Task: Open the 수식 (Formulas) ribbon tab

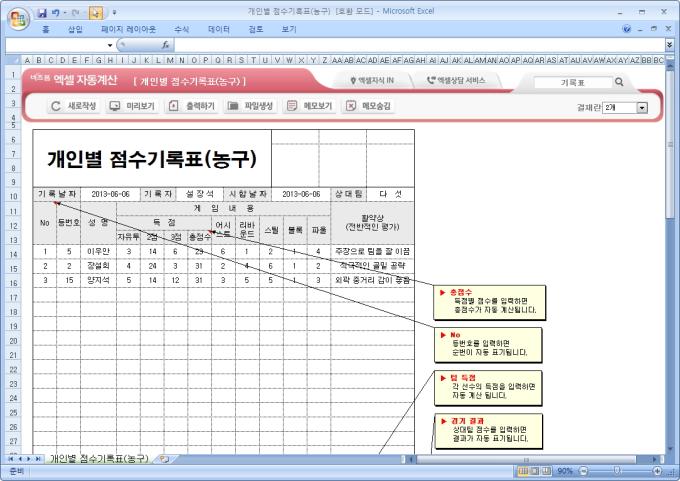Action: pyautogui.click(x=181, y=30)
